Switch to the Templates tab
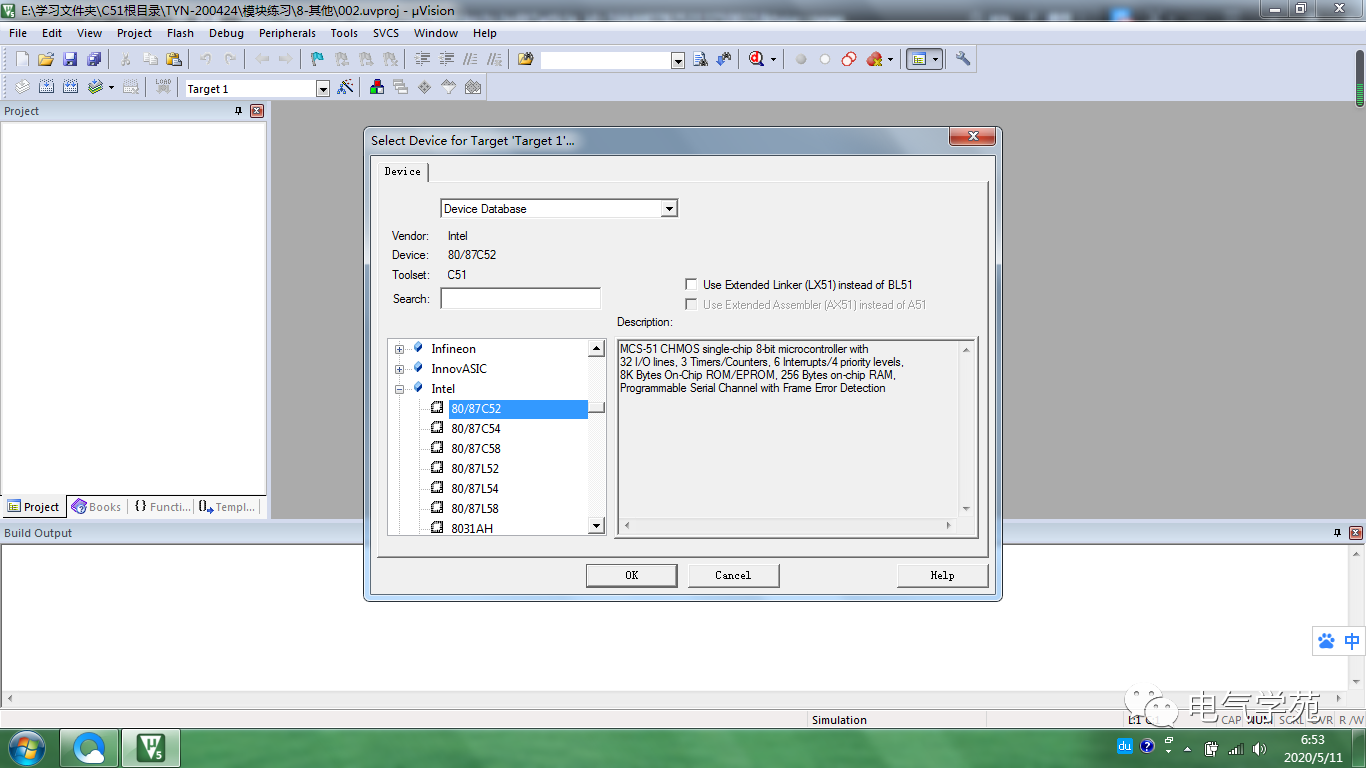The image size is (1366, 768). tap(227, 507)
